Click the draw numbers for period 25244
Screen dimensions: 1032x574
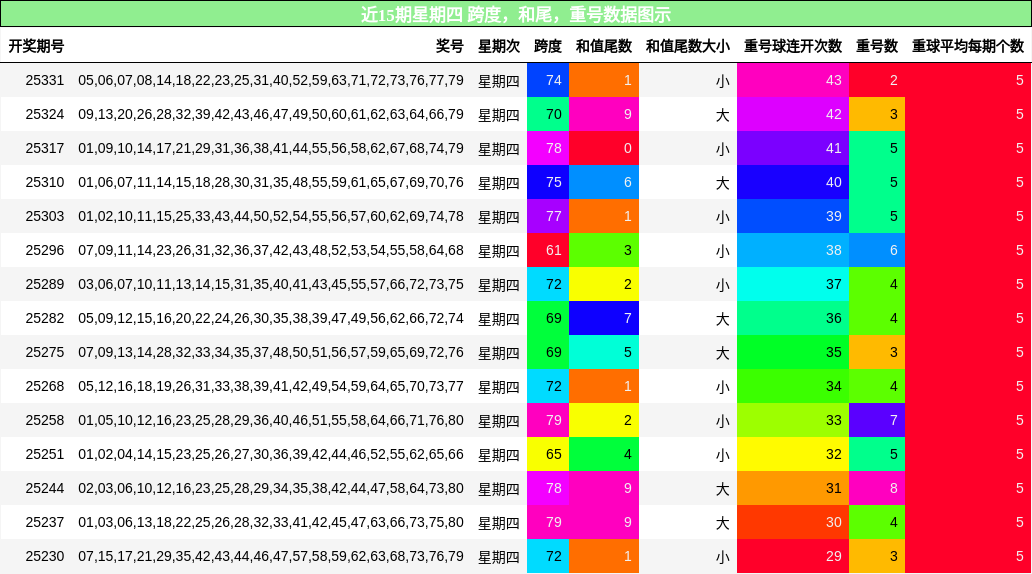coord(271,488)
